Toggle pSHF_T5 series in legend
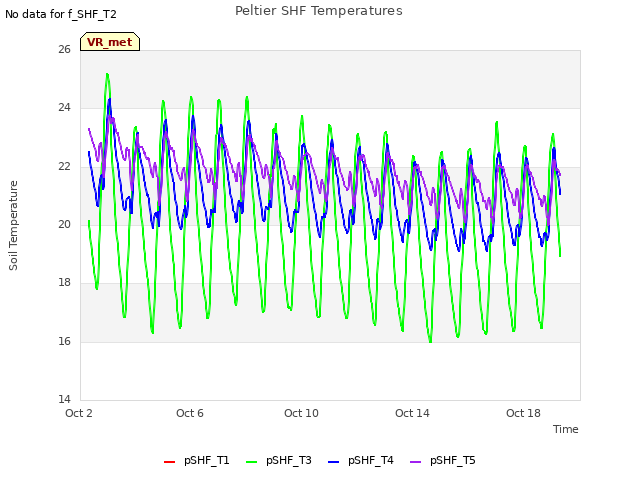The height and width of the screenshot is (480, 640). click(443, 460)
